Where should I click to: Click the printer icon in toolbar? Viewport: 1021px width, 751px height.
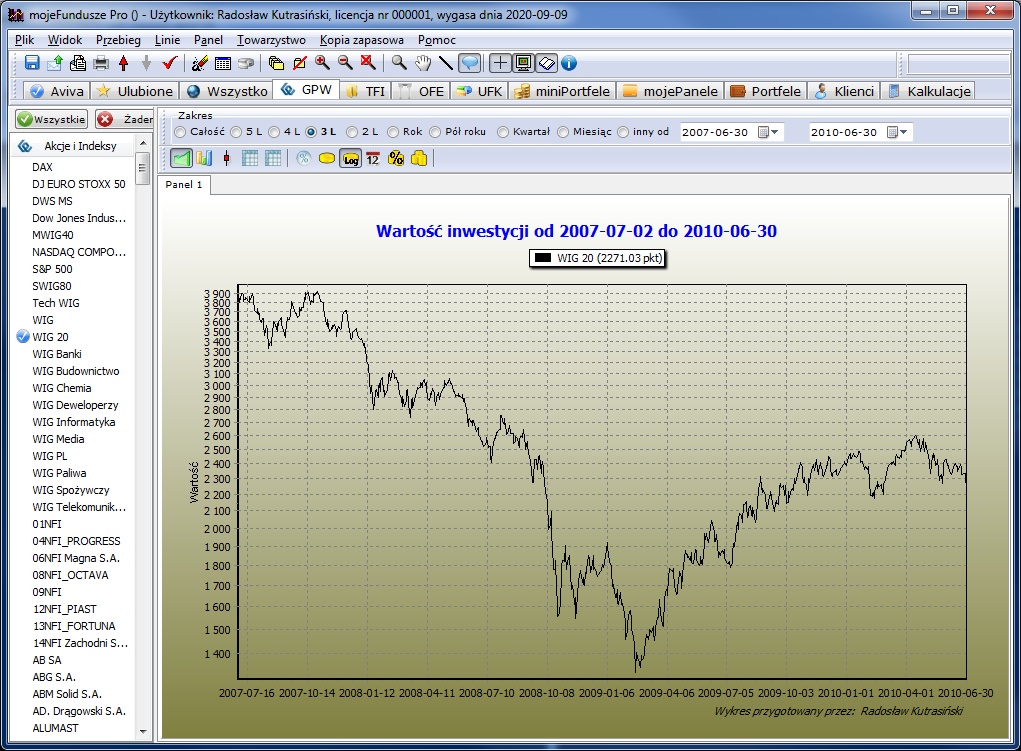(101, 63)
